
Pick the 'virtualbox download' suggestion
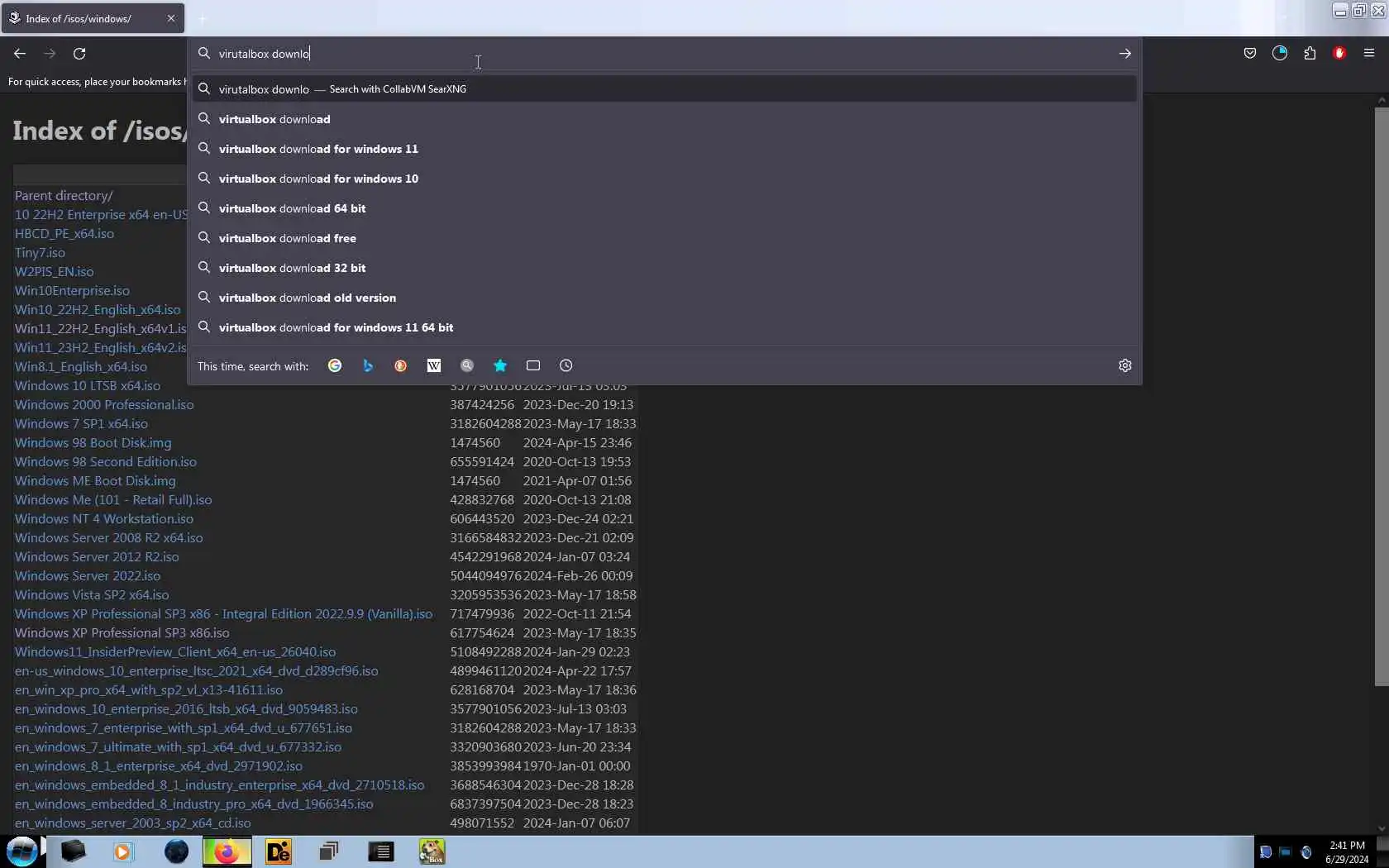tap(665, 119)
